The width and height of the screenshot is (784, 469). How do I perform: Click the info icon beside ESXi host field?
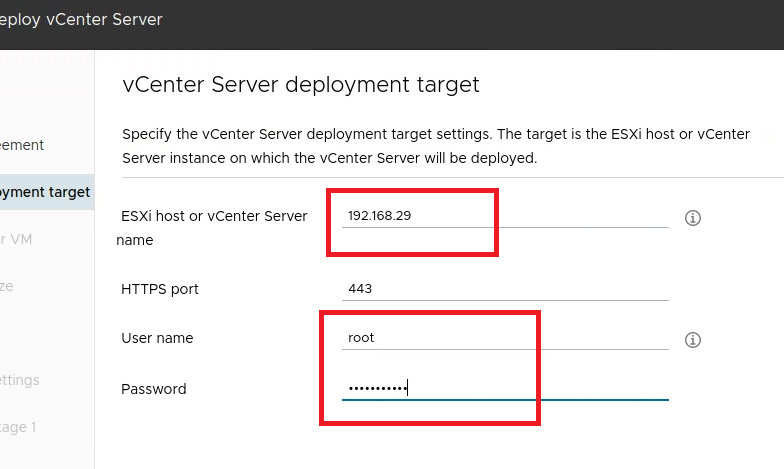(x=692, y=218)
